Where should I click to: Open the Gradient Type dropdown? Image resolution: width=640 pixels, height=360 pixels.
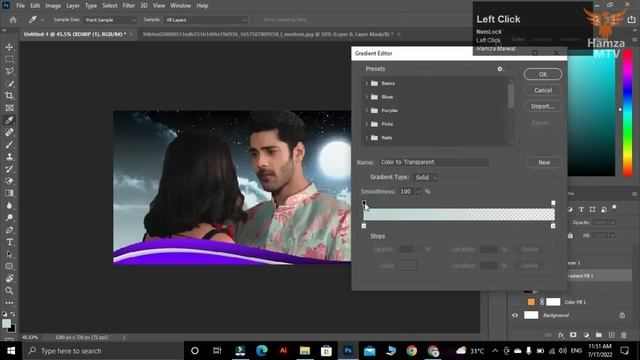[425, 178]
